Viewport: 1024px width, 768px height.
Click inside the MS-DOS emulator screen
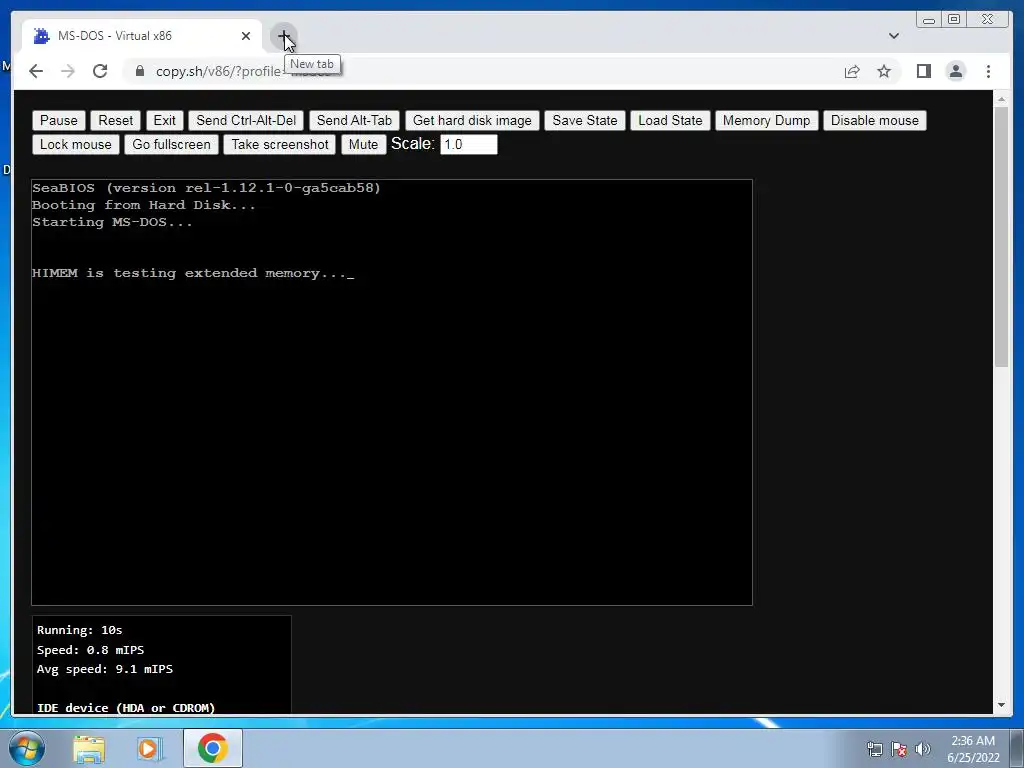[x=392, y=392]
